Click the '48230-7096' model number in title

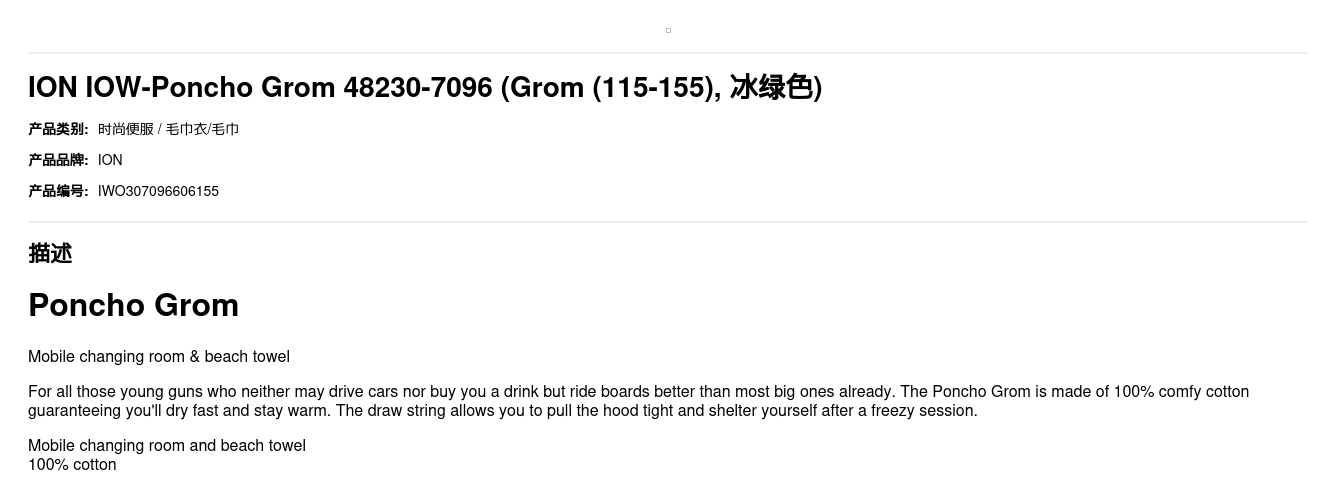point(418,88)
